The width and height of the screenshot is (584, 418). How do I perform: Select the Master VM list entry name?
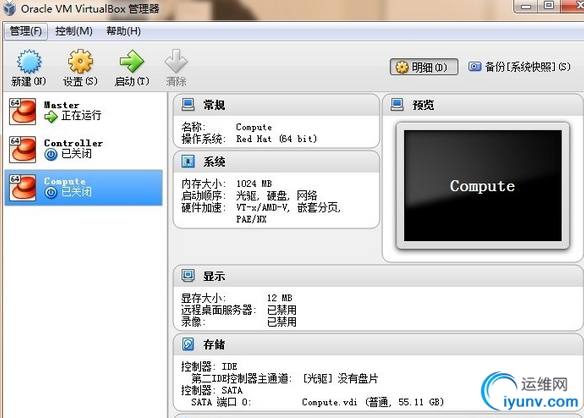(61, 105)
